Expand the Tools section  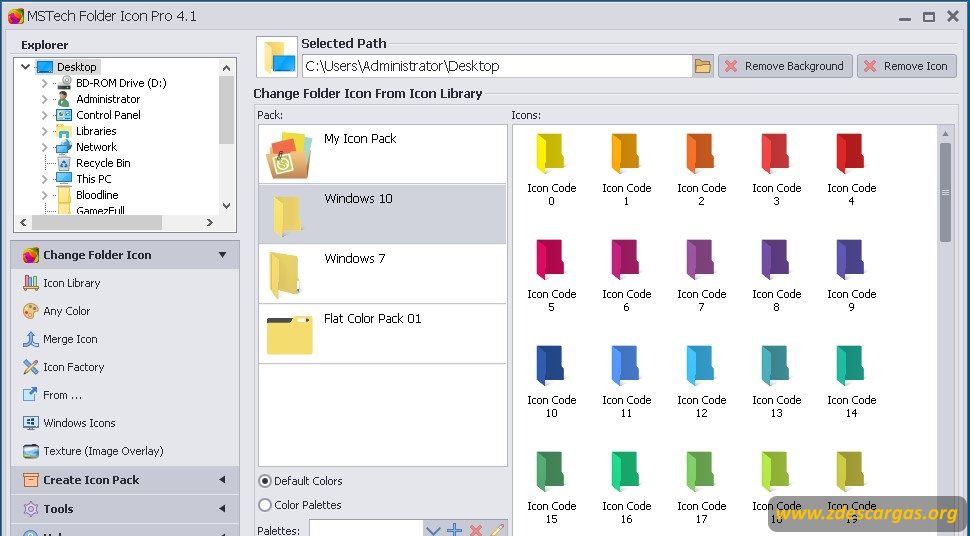click(x=222, y=509)
